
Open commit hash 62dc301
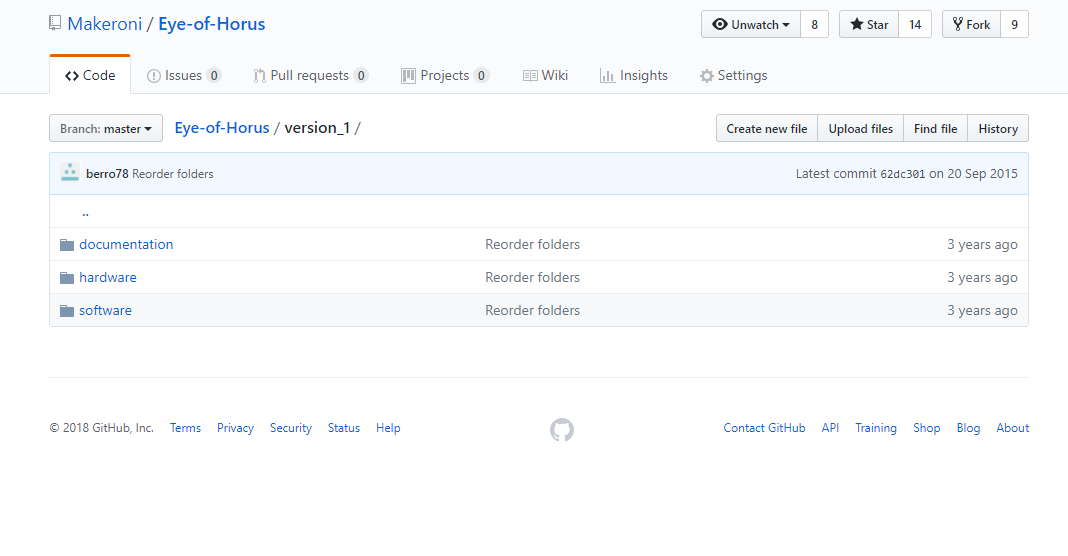pyautogui.click(x=902, y=174)
